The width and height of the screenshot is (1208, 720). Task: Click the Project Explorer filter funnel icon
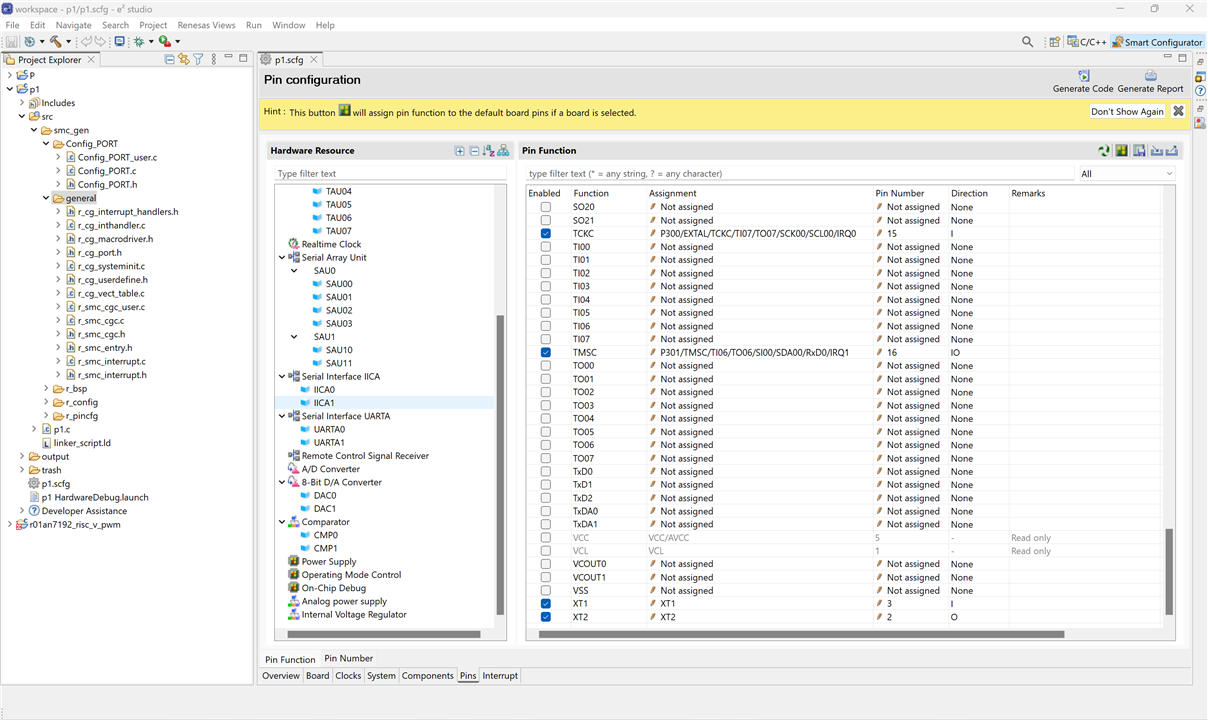tap(198, 59)
